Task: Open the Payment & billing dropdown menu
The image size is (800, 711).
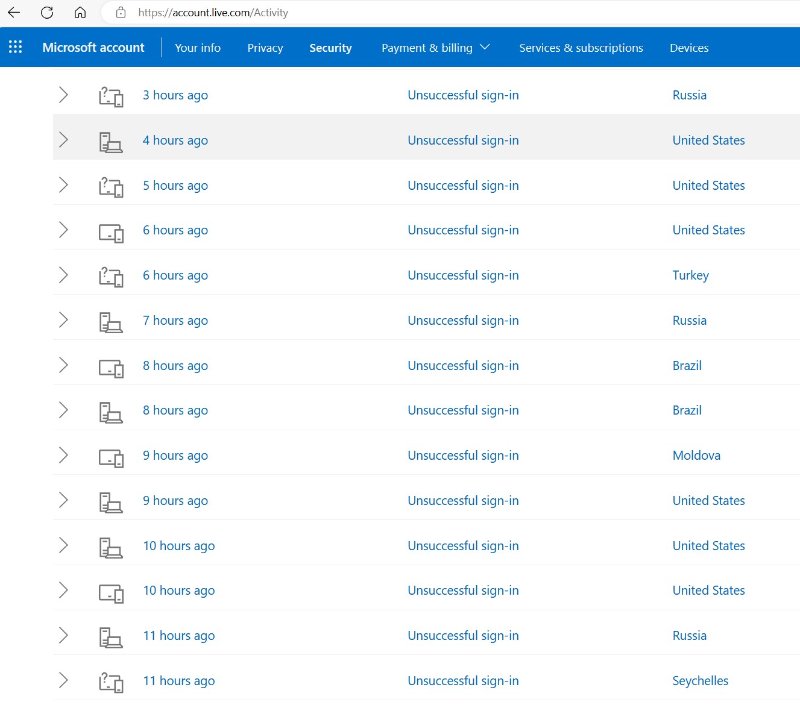Action: point(435,47)
